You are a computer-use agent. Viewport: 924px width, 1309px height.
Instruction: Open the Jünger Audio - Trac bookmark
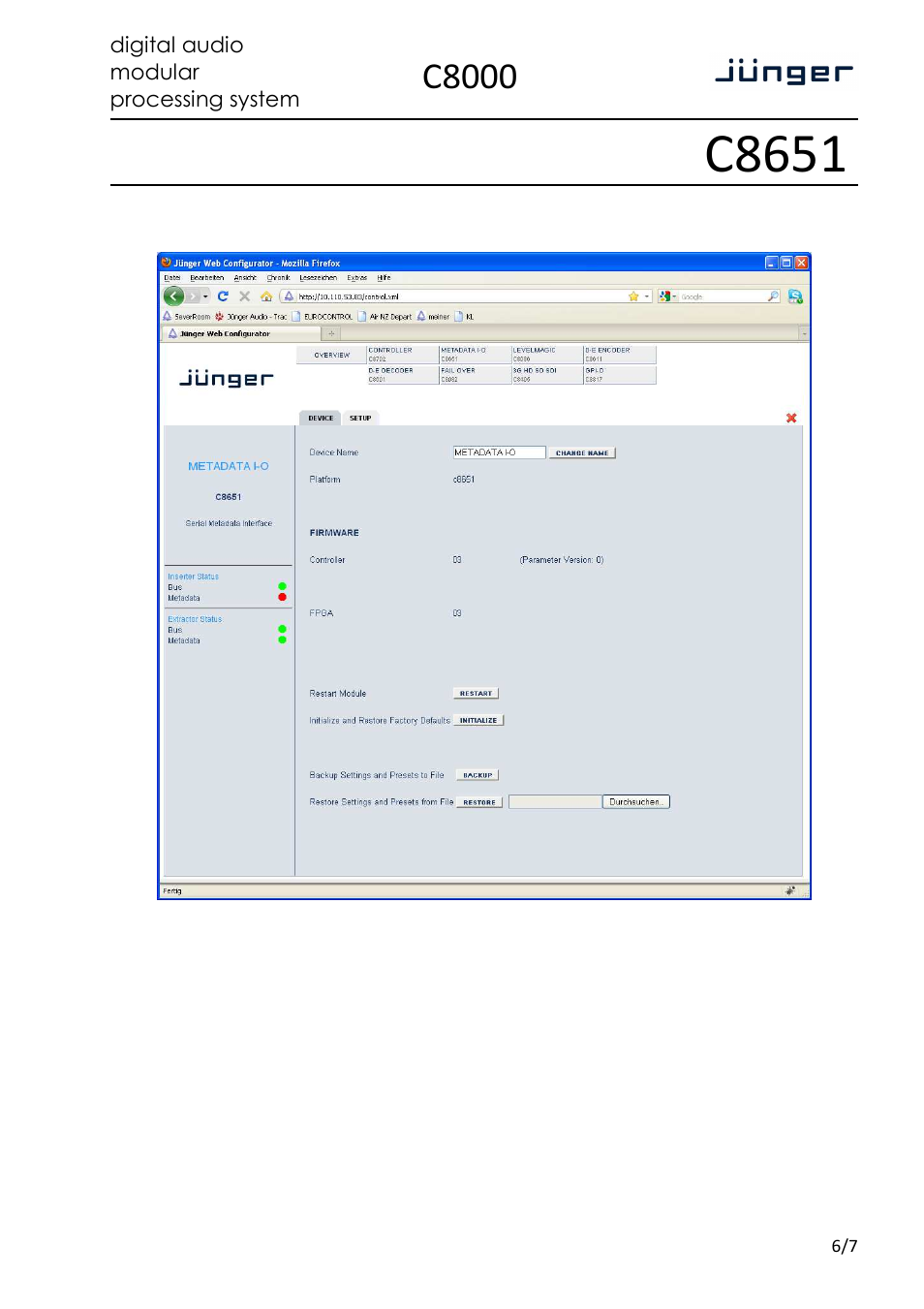tap(251, 317)
